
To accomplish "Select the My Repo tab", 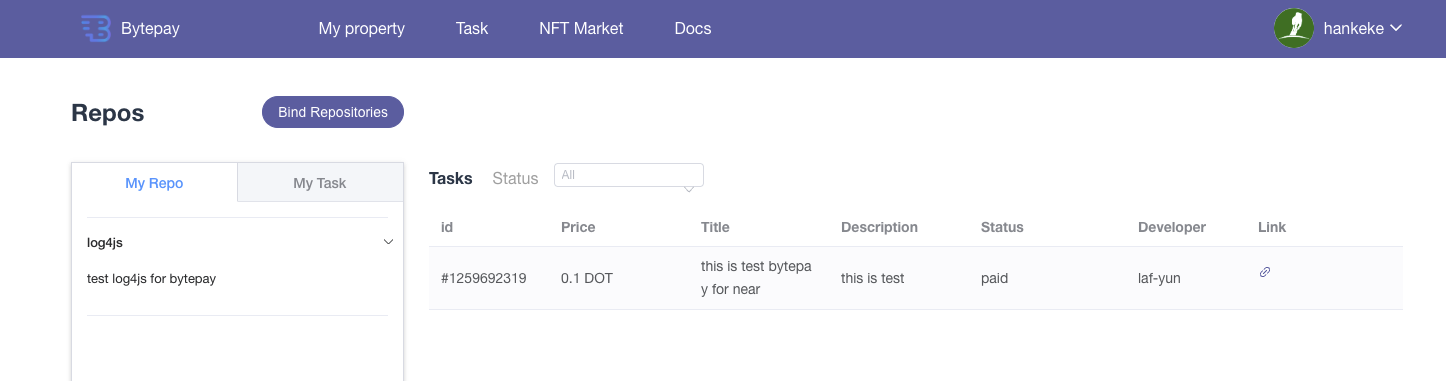I will [154, 183].
